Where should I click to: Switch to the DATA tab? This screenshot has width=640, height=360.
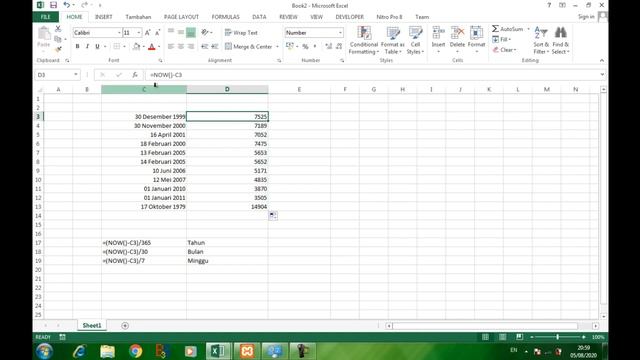(x=259, y=17)
